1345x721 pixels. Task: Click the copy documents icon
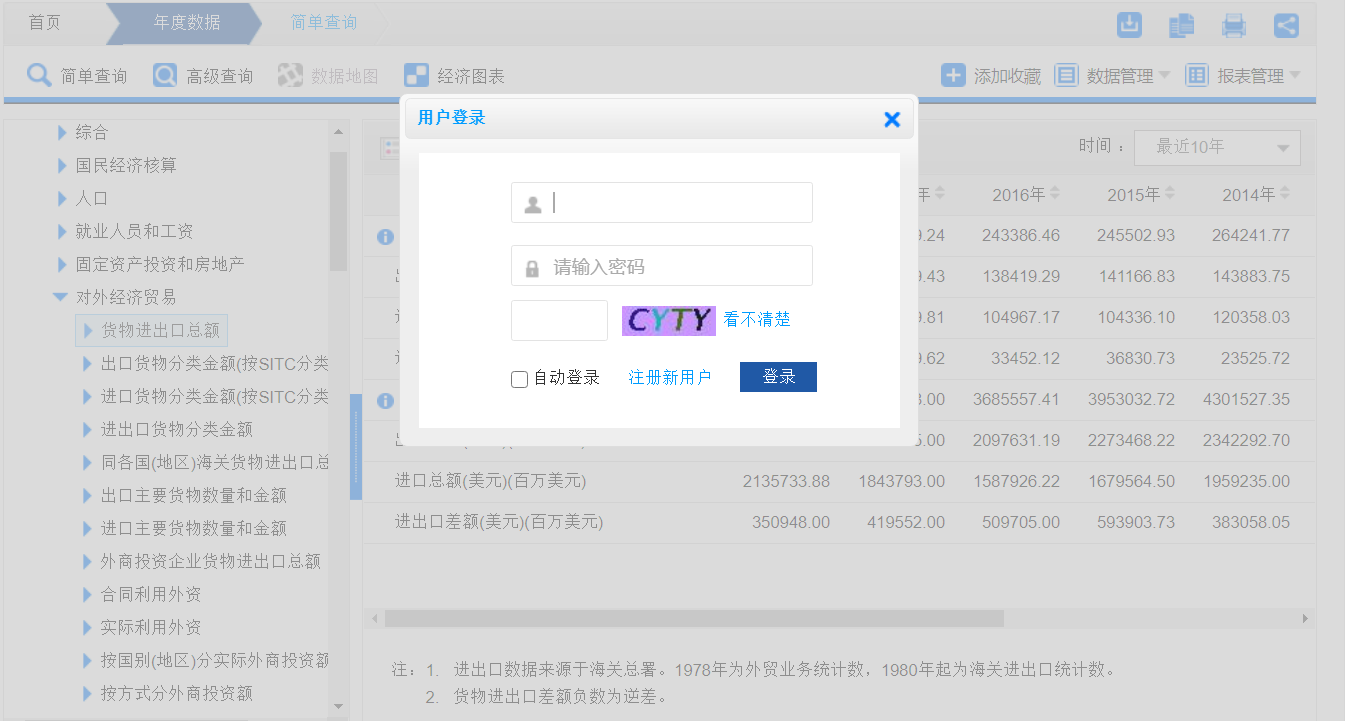tap(1181, 25)
